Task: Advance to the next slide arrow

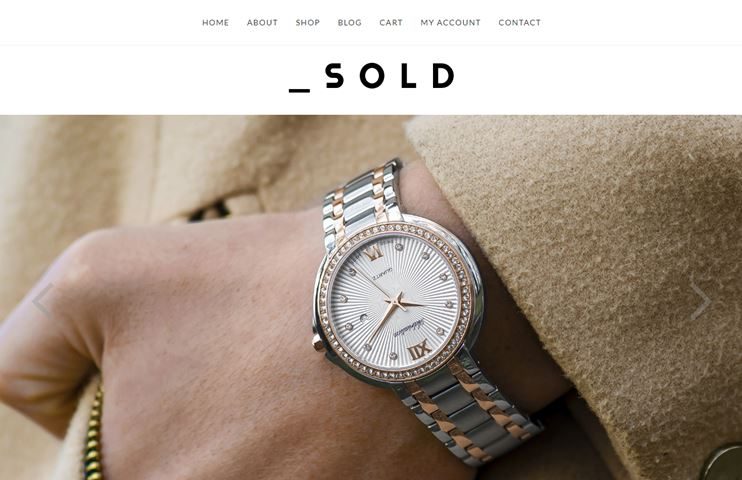Action: click(700, 300)
